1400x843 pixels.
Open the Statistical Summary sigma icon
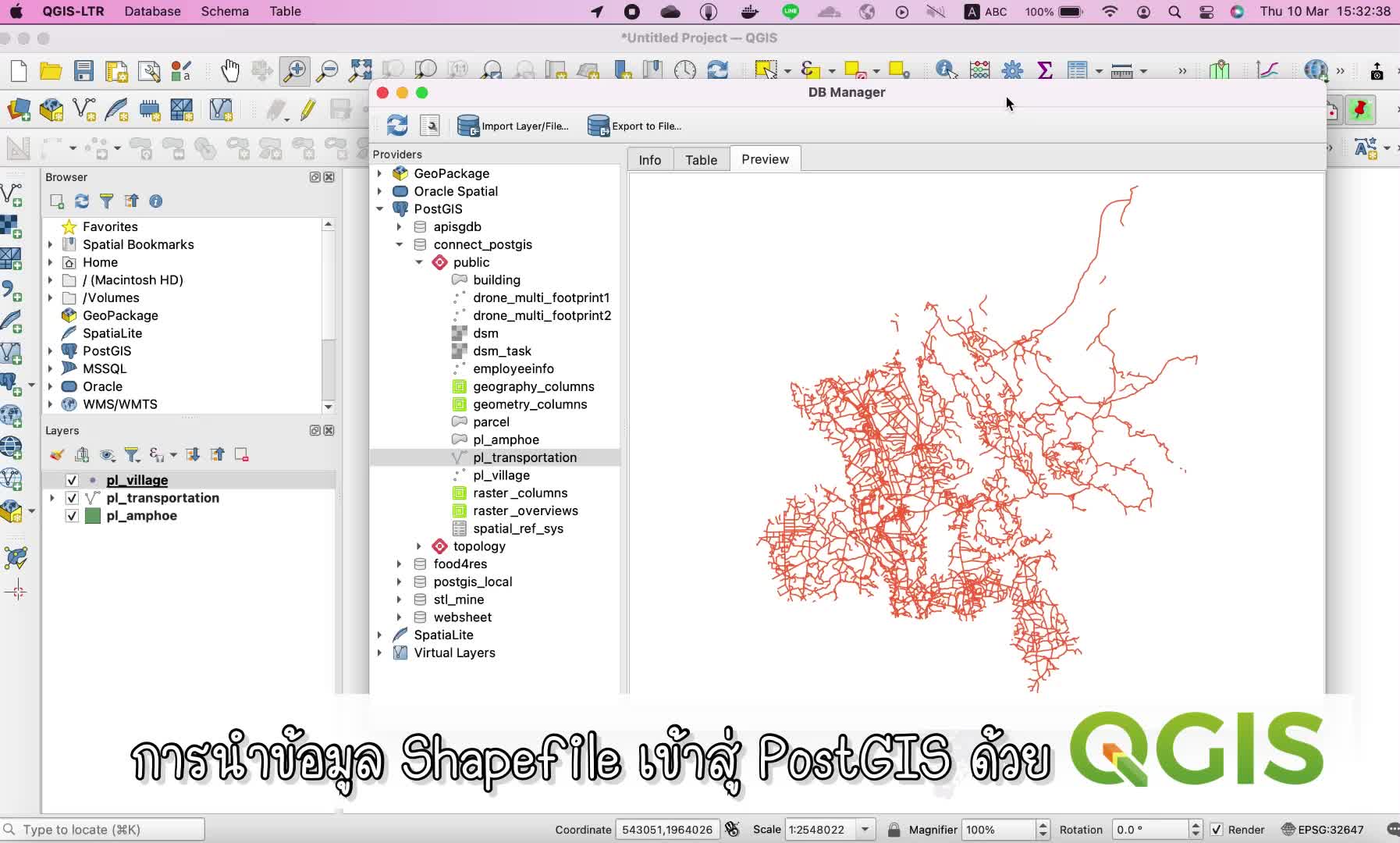click(1045, 70)
